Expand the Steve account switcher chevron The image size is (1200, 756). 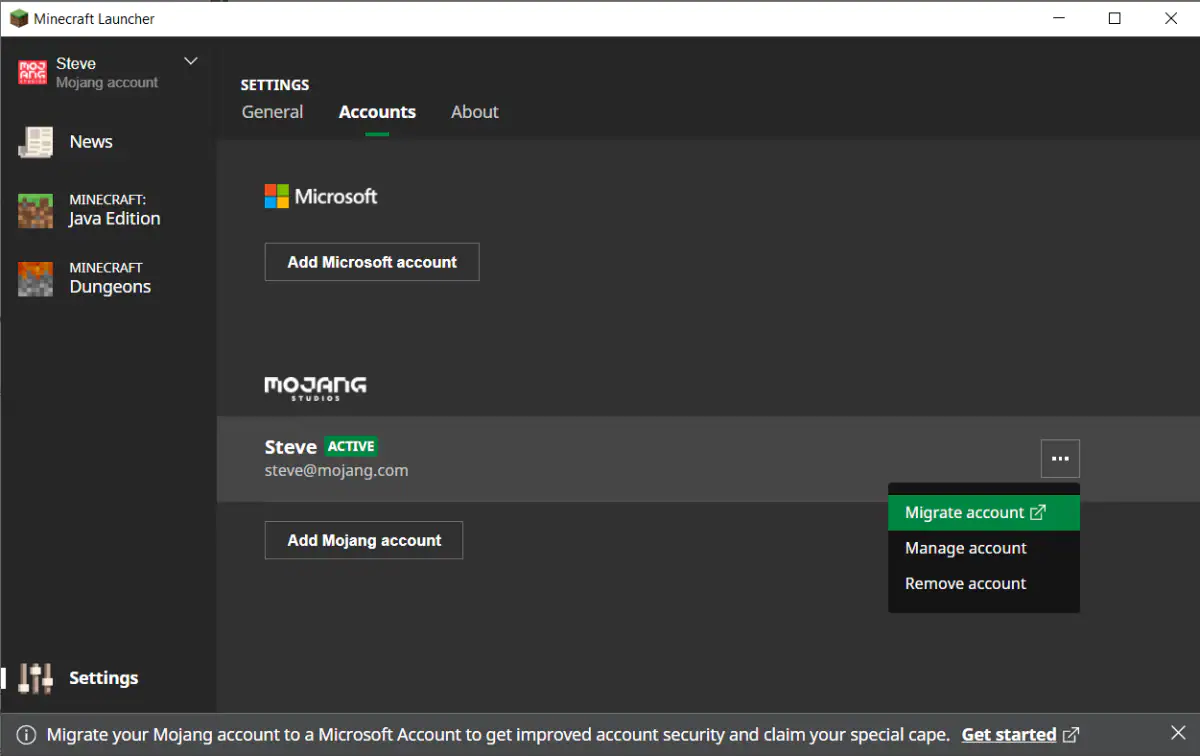tap(191, 62)
